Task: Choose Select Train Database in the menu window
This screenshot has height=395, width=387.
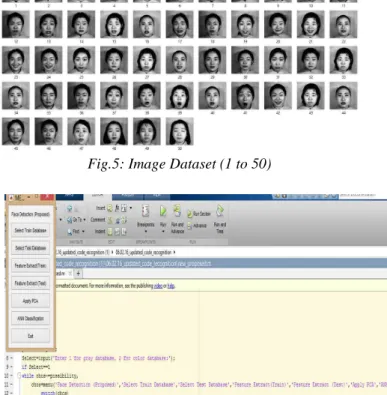Action: pyautogui.click(x=30, y=230)
